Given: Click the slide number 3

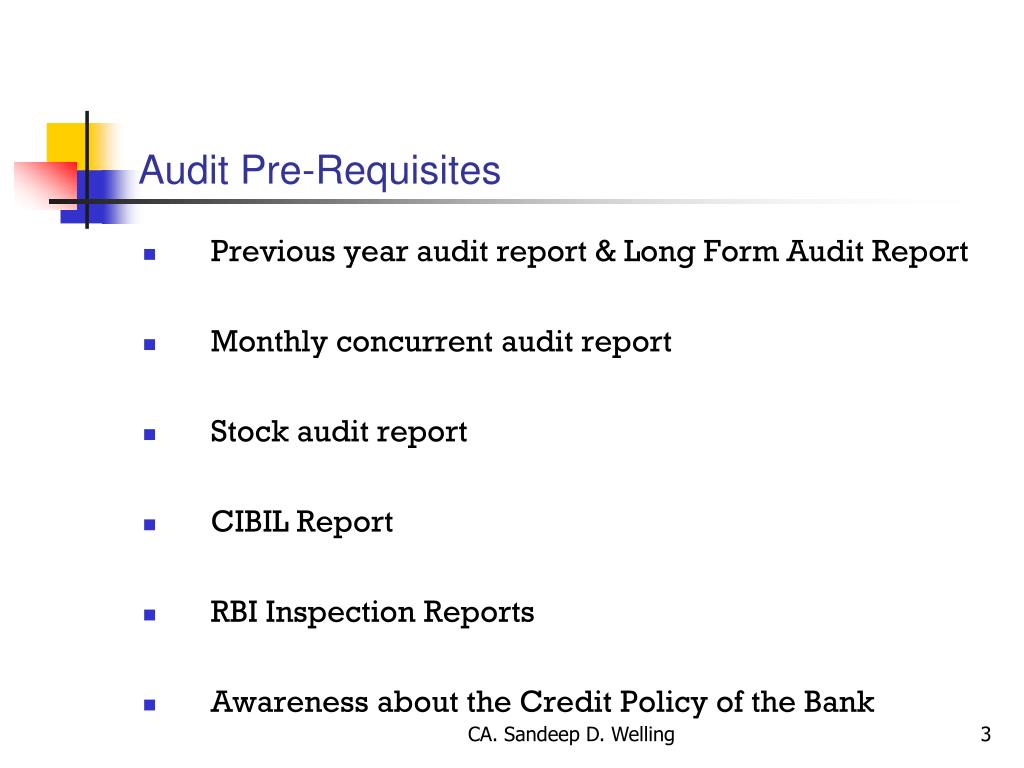Looking at the screenshot, I should pyautogui.click(x=985, y=735).
